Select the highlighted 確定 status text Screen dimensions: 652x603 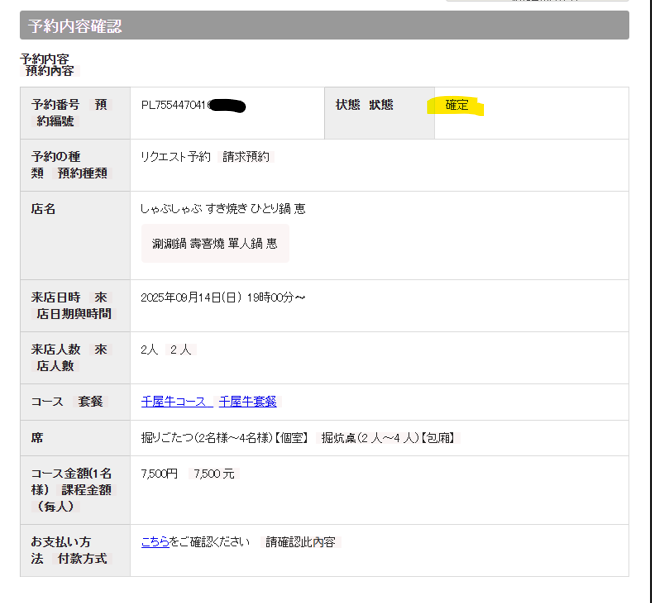point(457,105)
